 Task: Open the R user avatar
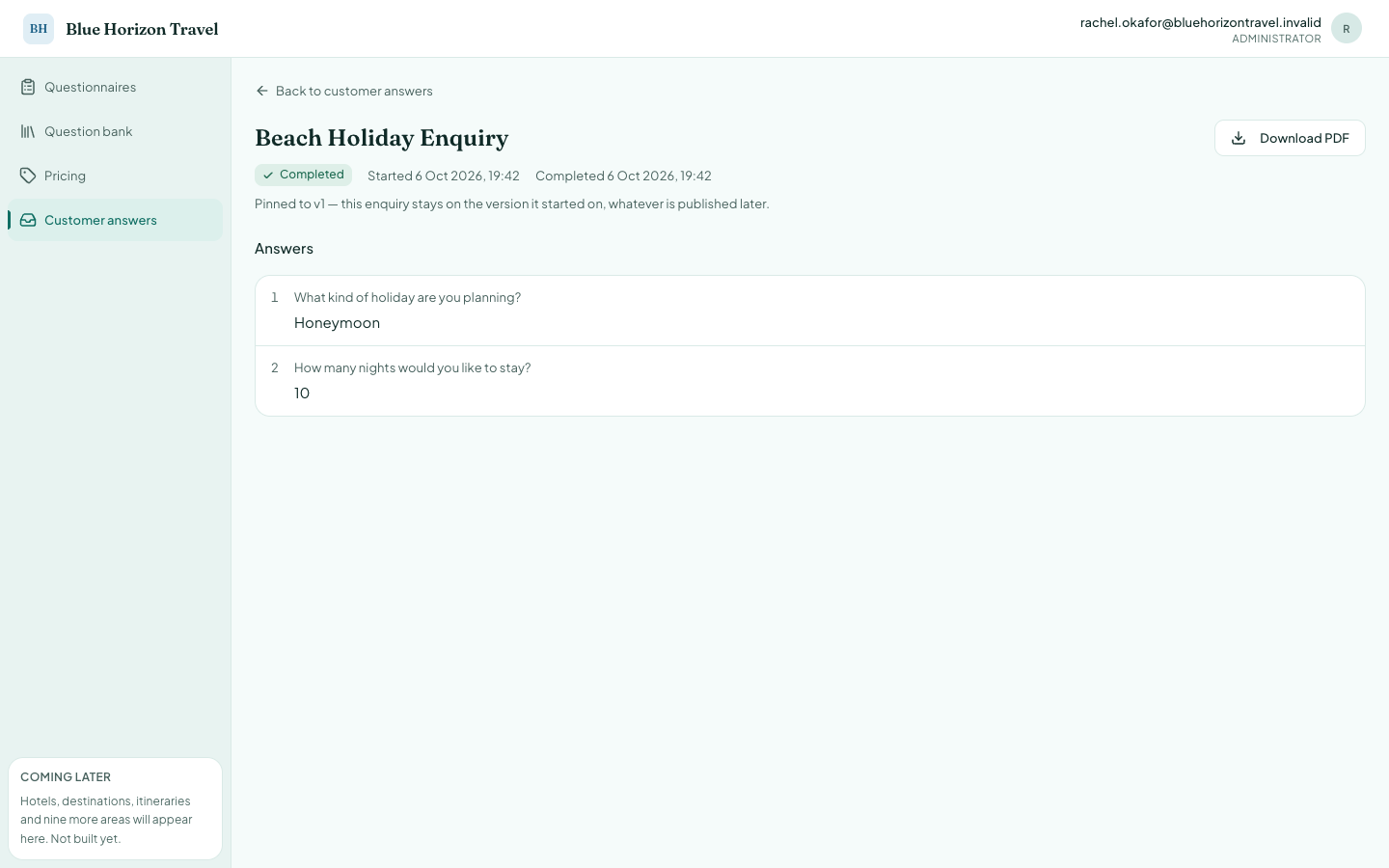pos(1347,29)
